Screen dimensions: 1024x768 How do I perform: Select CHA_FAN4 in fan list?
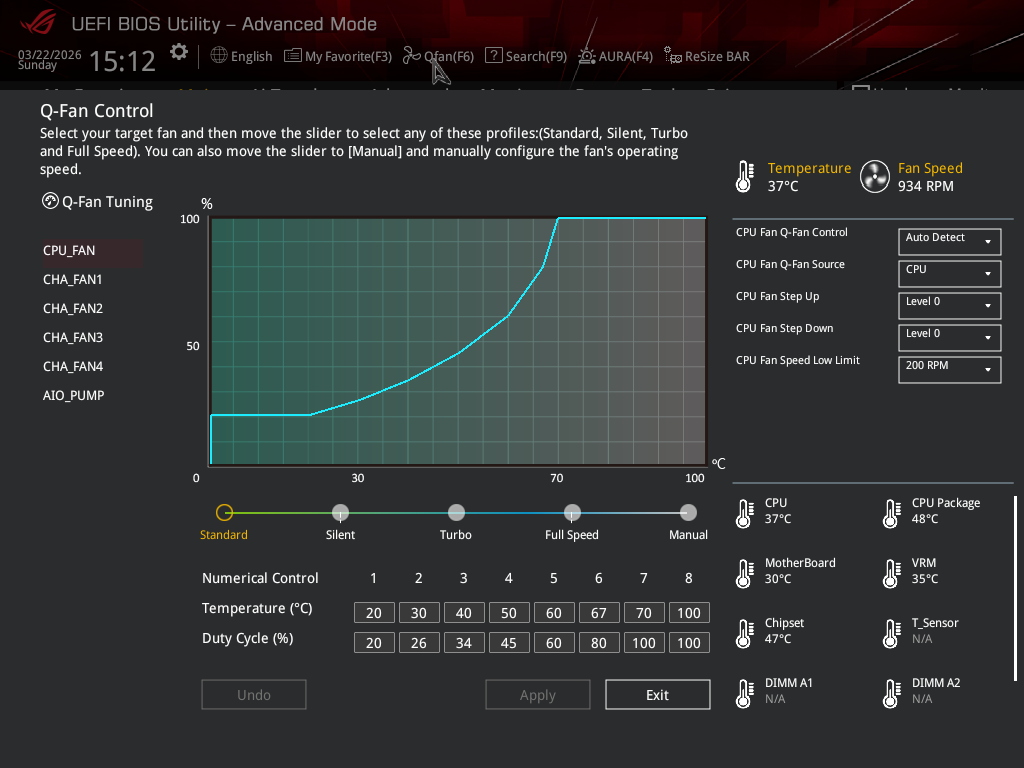pyautogui.click(x=72, y=366)
